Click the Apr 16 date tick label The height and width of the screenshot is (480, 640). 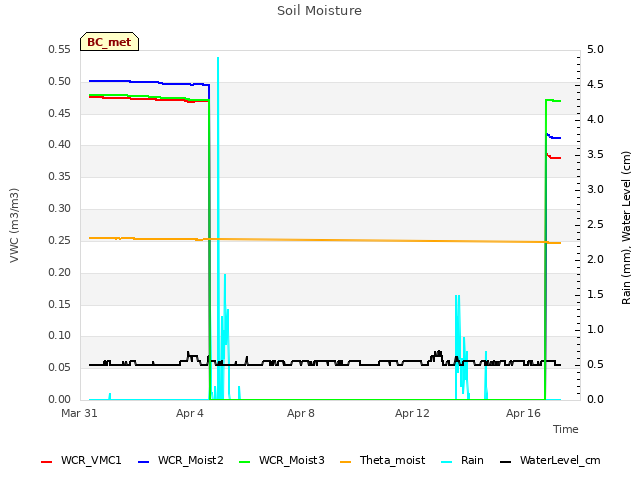pos(523,413)
